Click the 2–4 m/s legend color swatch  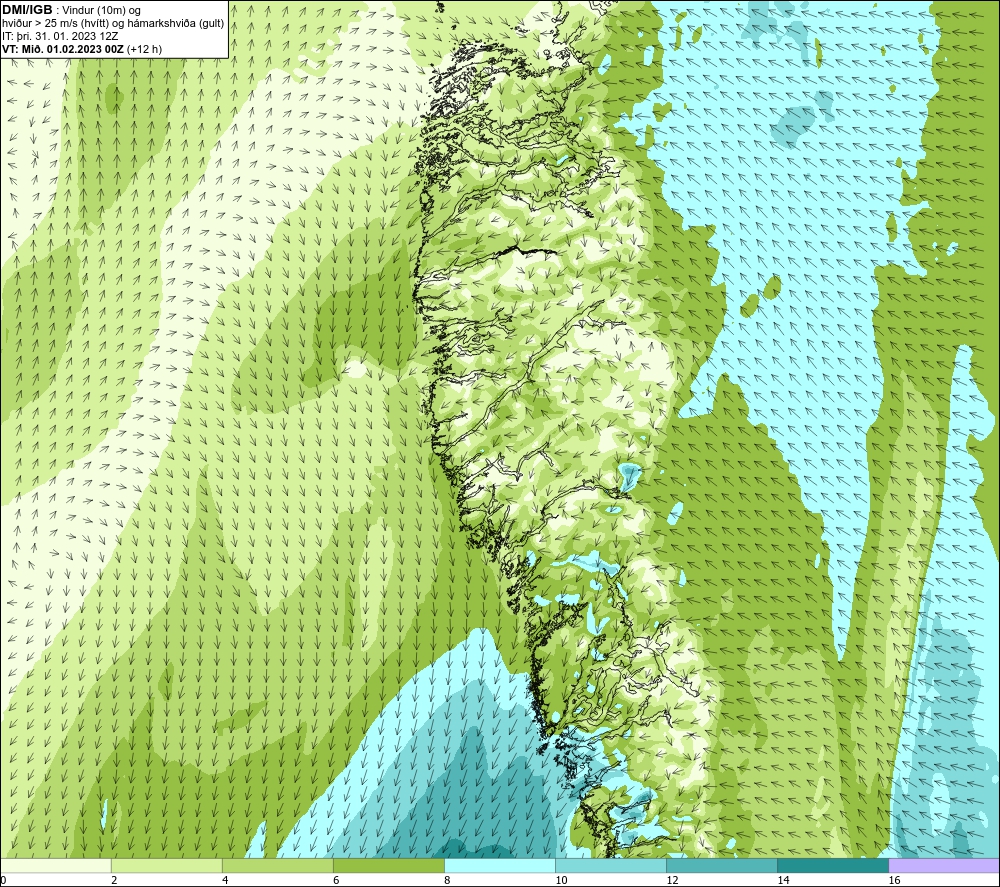click(166, 865)
